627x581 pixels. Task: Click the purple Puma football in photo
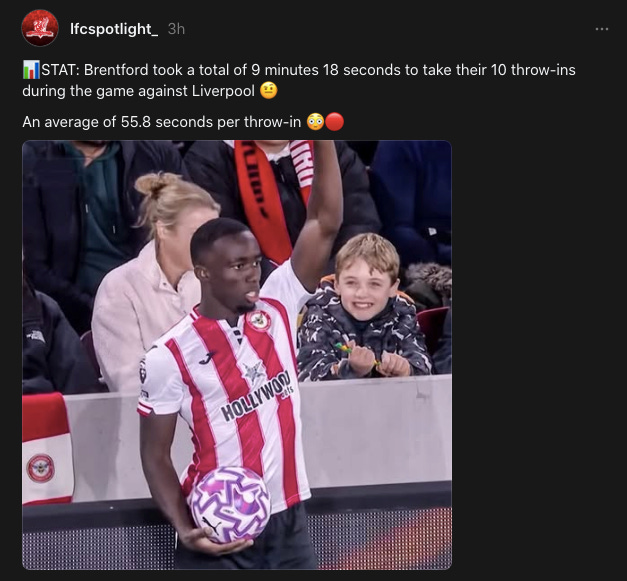pos(230,505)
